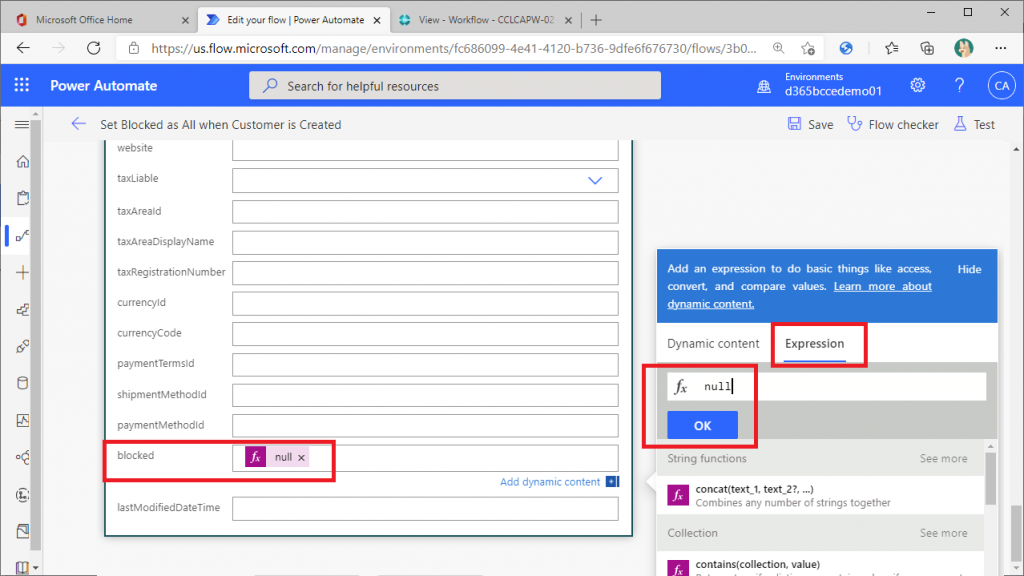Viewport: 1024px width, 576px height.
Task: Click the browser refresh button
Action: point(94,48)
